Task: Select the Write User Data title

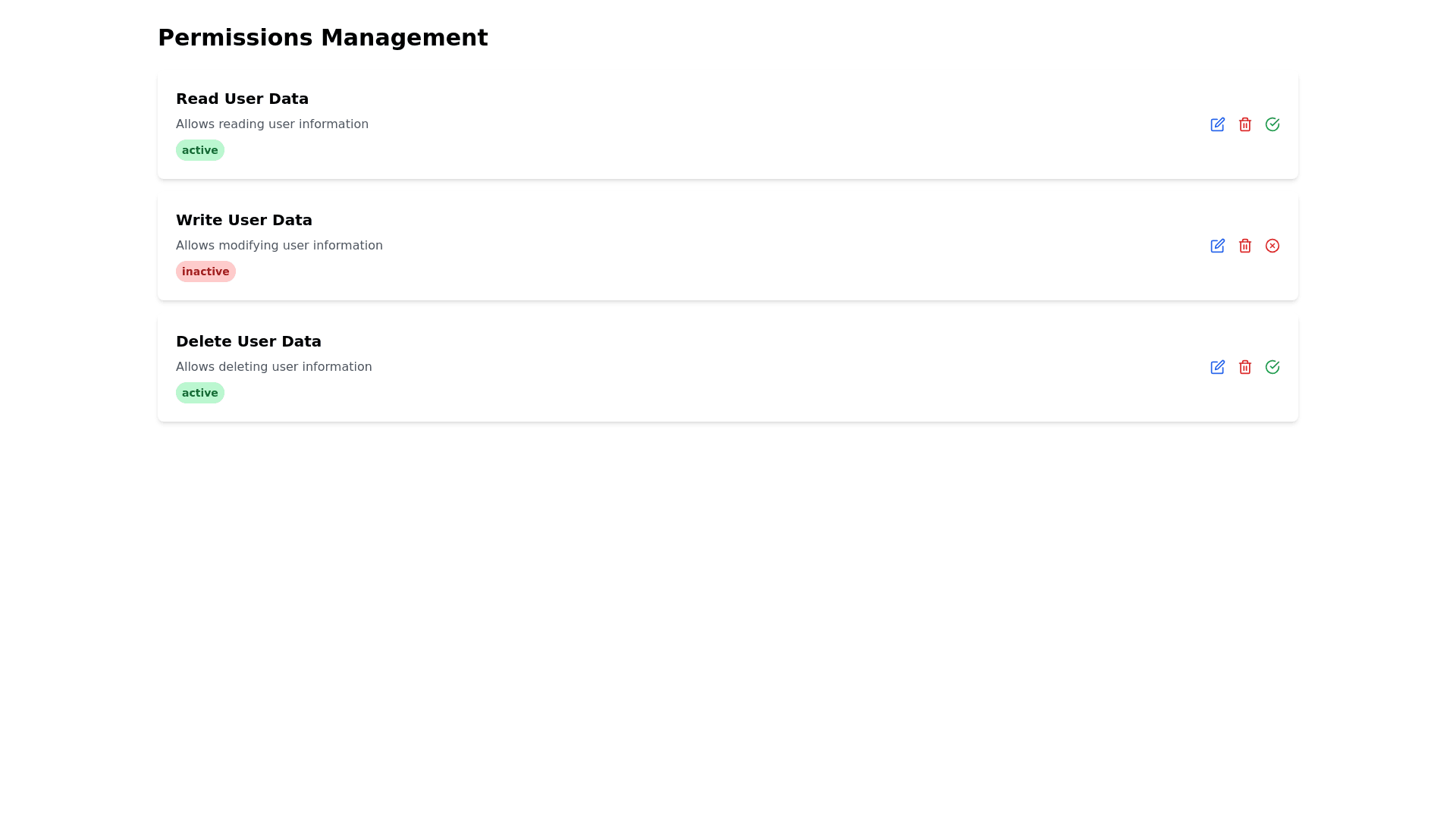Action: click(x=243, y=220)
